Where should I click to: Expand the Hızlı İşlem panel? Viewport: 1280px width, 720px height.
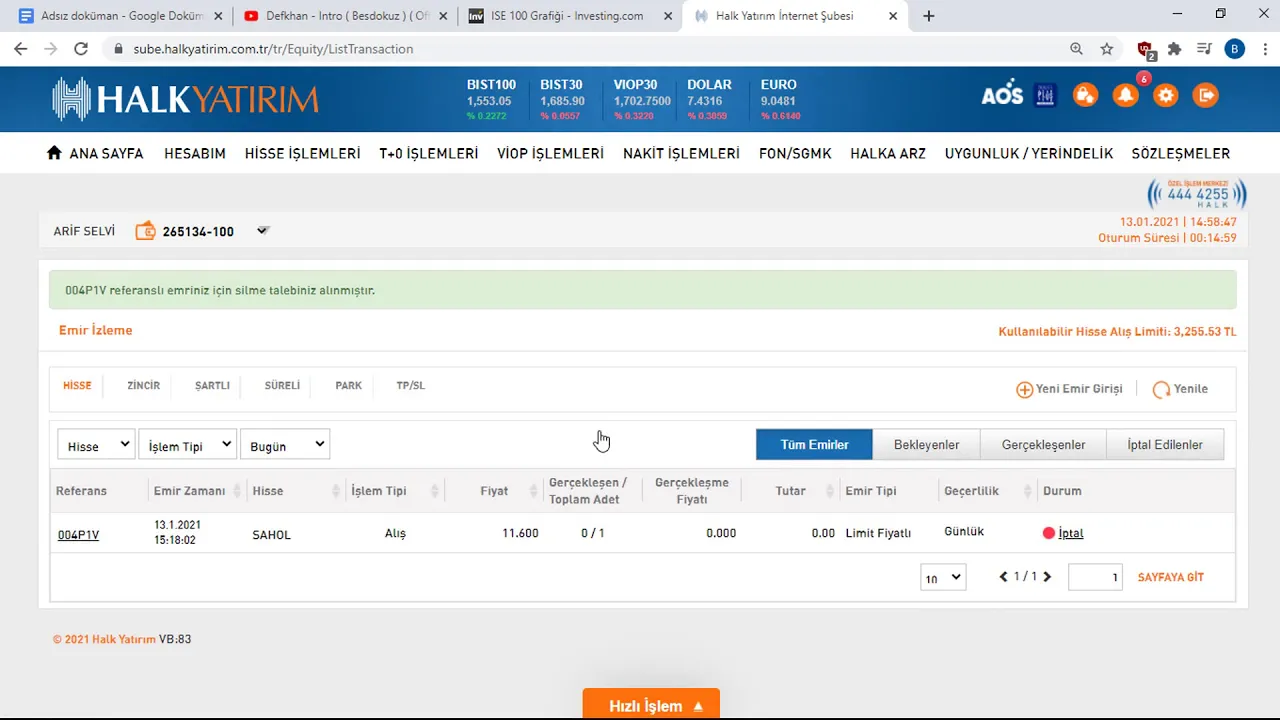click(651, 705)
